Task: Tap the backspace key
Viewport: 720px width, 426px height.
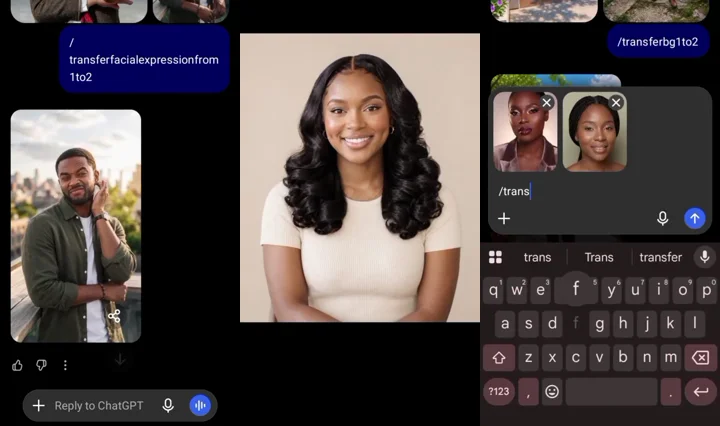Action: (700, 358)
